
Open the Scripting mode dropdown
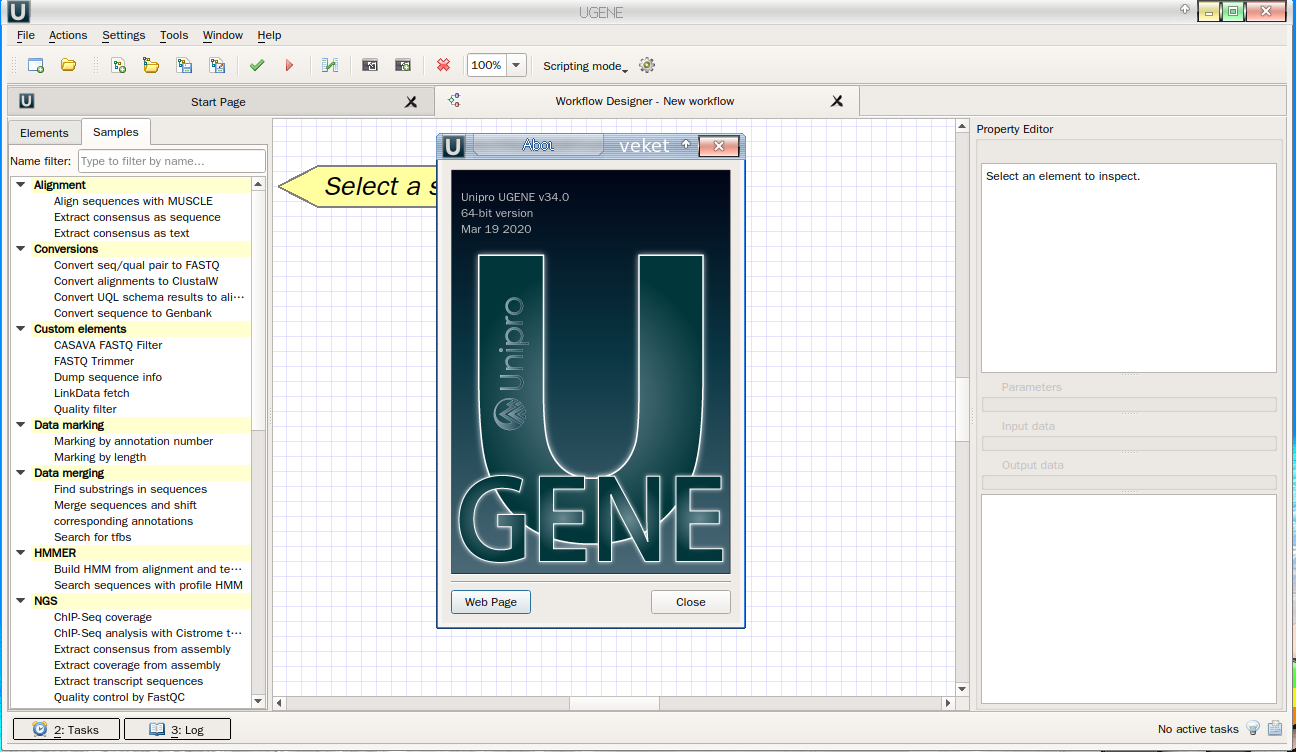pos(586,66)
